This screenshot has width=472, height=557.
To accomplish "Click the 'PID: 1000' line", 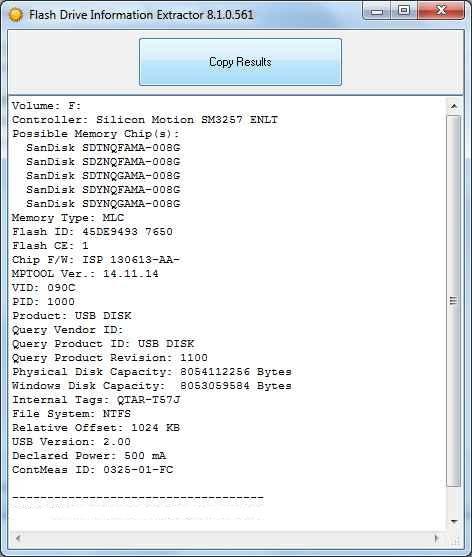I will [x=43, y=302].
